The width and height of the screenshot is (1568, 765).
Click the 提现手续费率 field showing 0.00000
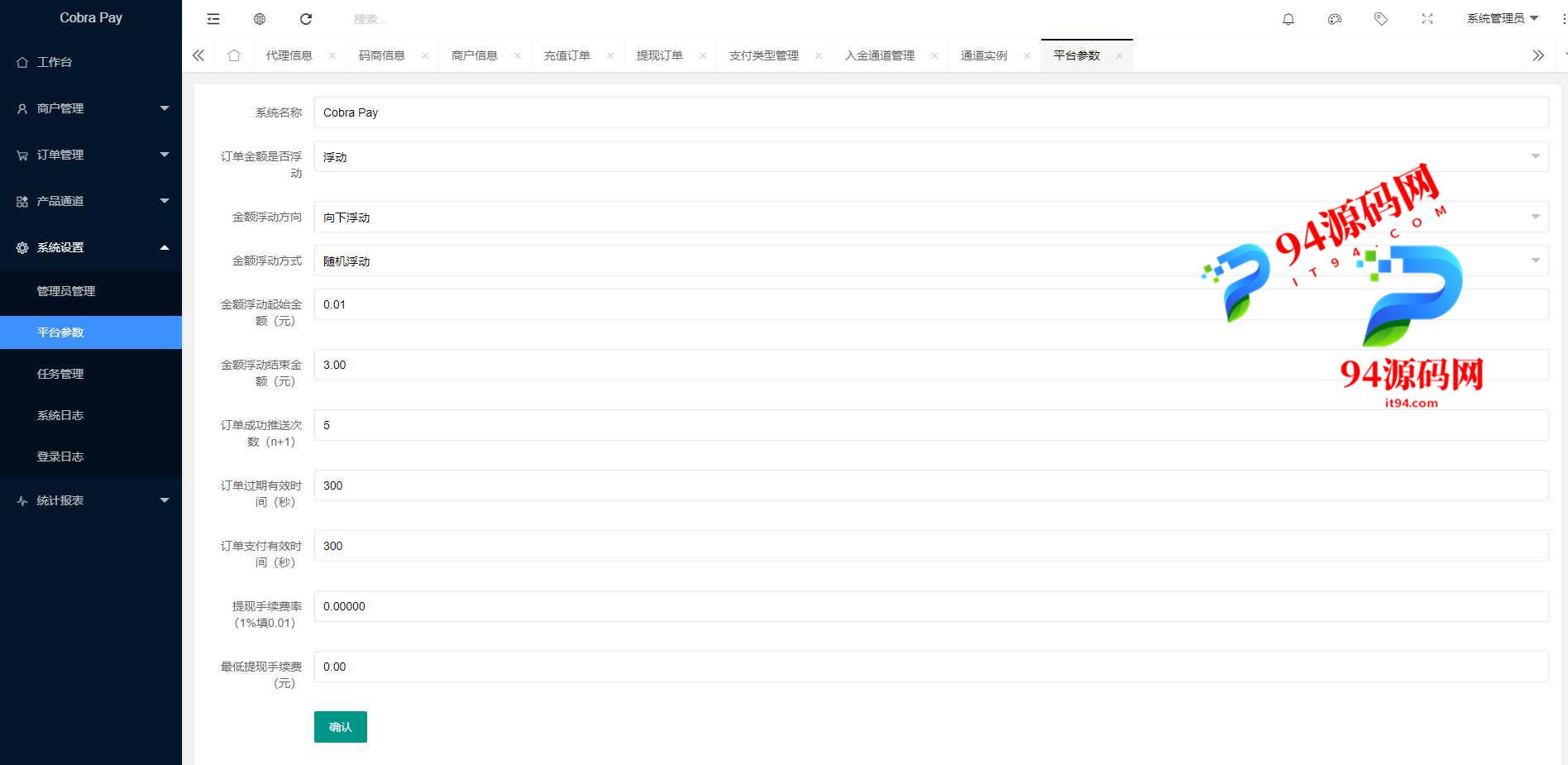point(931,606)
